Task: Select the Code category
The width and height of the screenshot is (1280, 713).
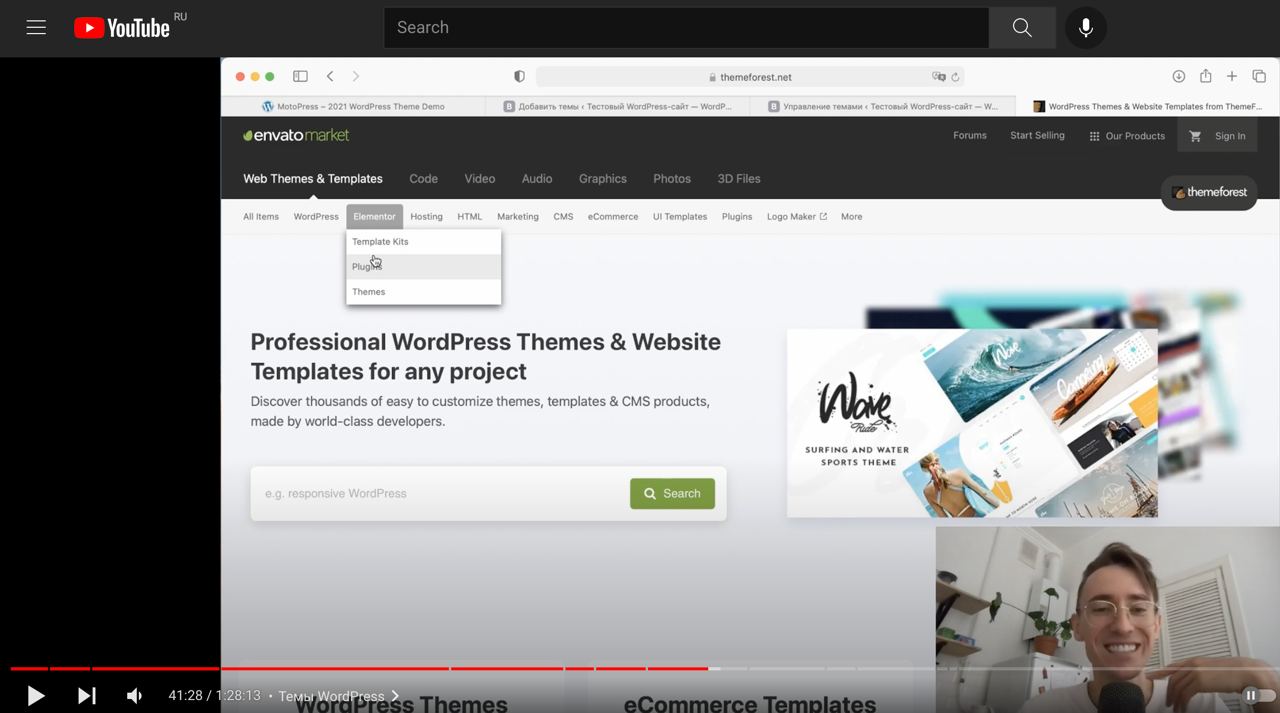Action: point(423,179)
